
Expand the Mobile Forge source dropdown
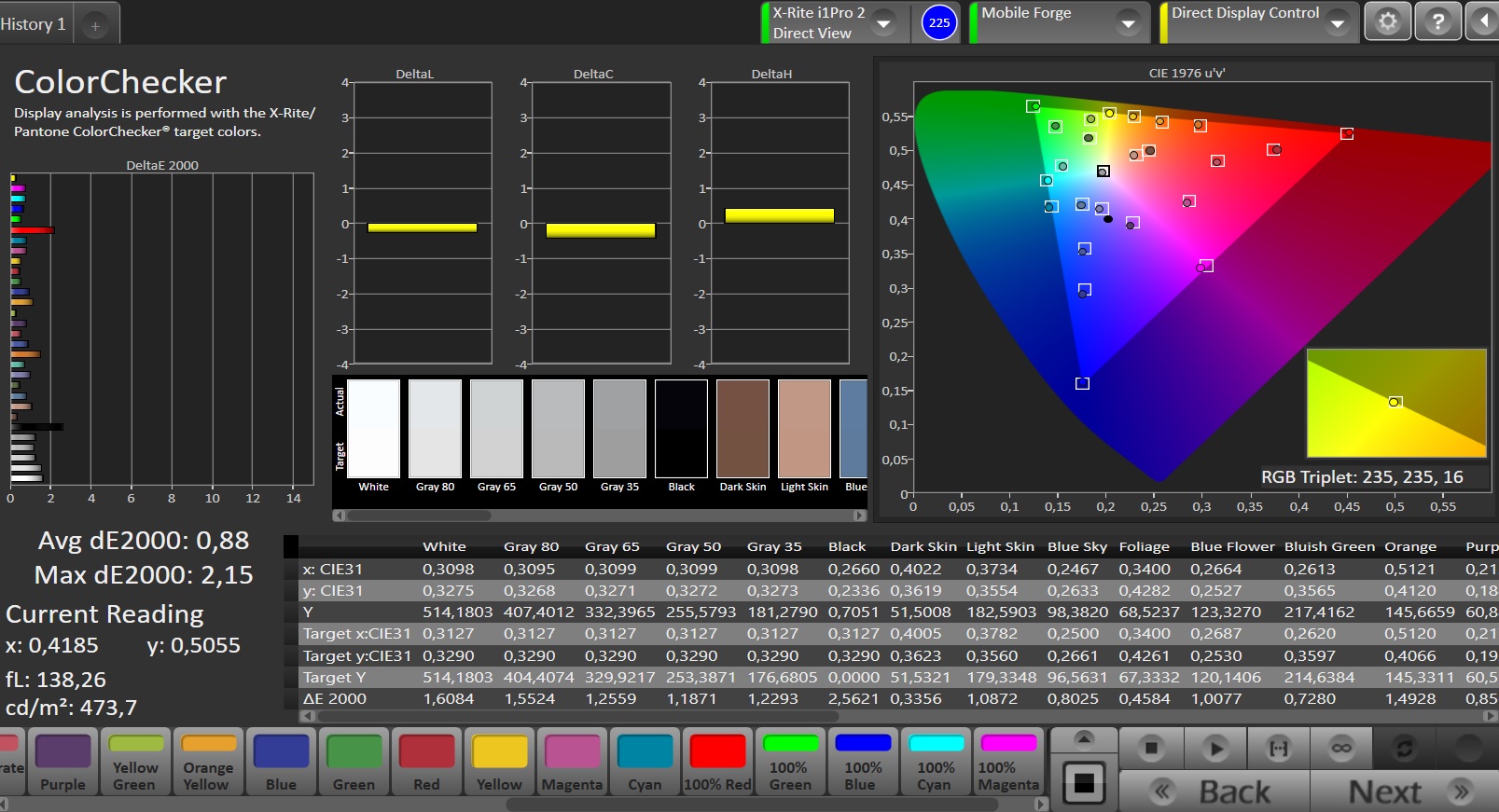1129,22
